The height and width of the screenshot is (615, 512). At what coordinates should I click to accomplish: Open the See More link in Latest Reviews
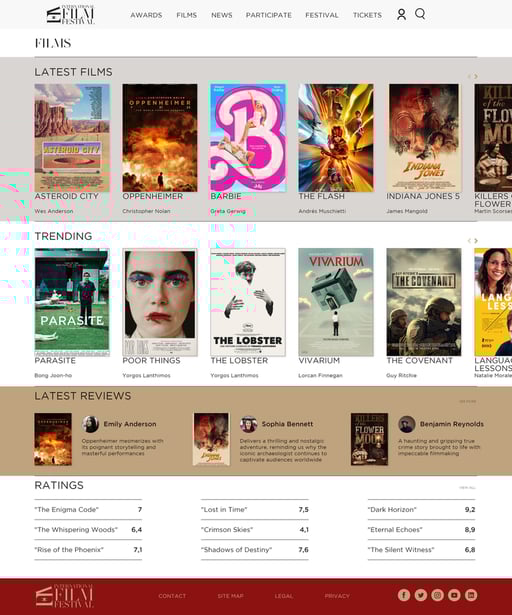pyautogui.click(x=468, y=401)
